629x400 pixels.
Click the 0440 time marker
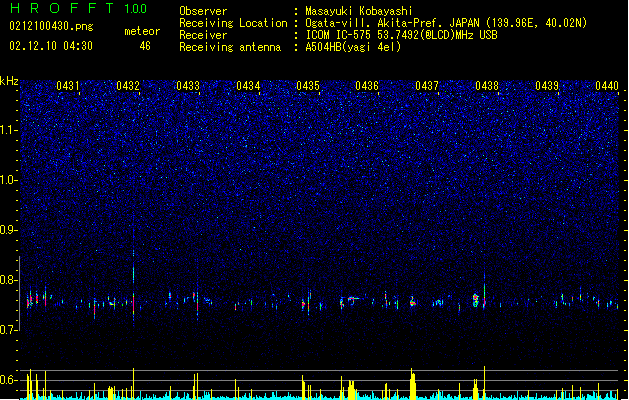tap(607, 86)
